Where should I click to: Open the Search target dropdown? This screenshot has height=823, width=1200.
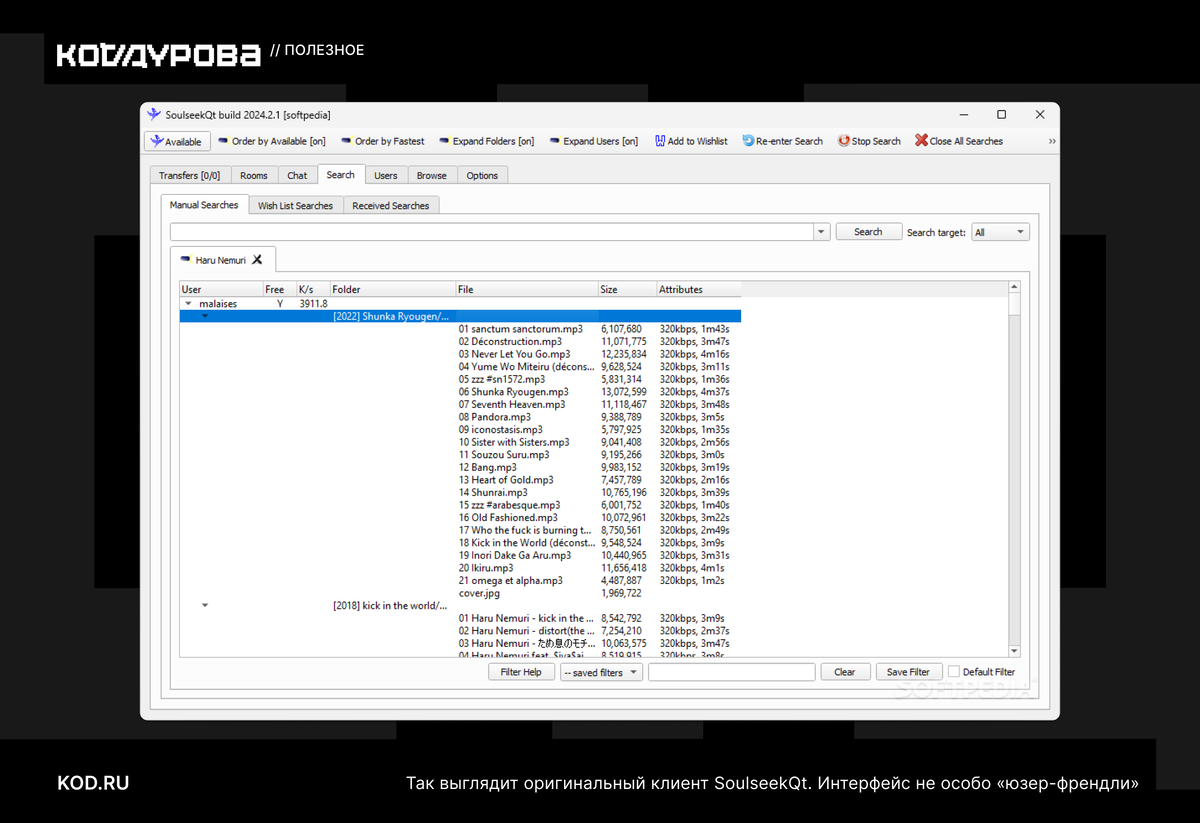[x=1000, y=232]
